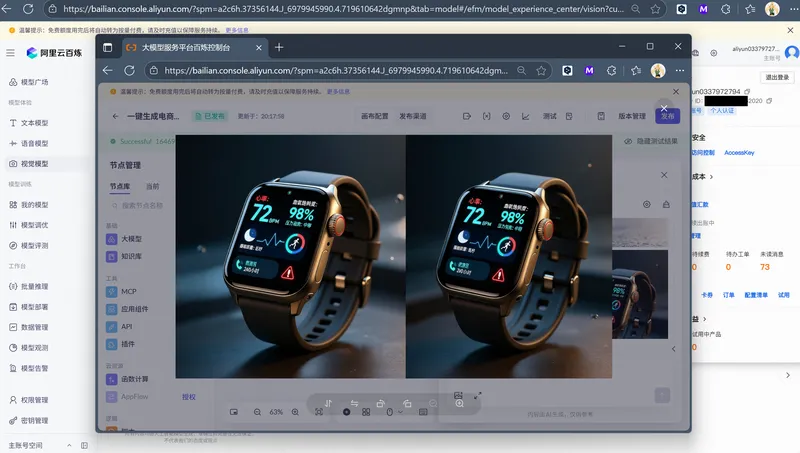
Task: Click 配置清单 link in back window
Action: 756,295
